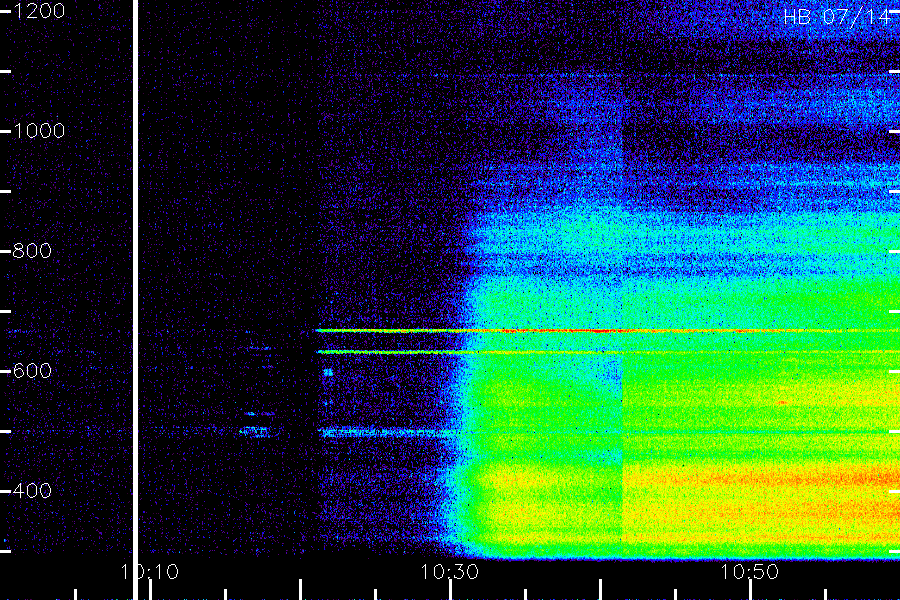Click the 800 frequency axis label
This screenshot has width=900, height=600.
(x=32, y=251)
